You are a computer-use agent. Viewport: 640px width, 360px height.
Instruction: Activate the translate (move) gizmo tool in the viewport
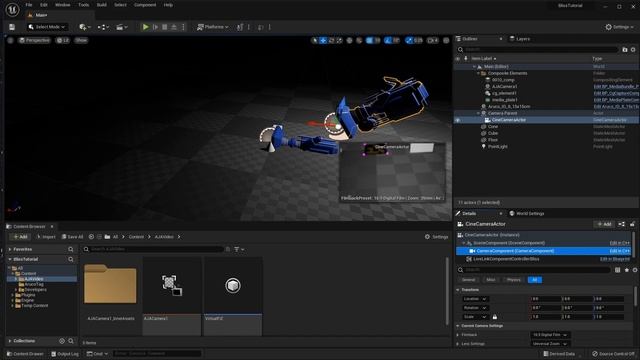(x=323, y=40)
